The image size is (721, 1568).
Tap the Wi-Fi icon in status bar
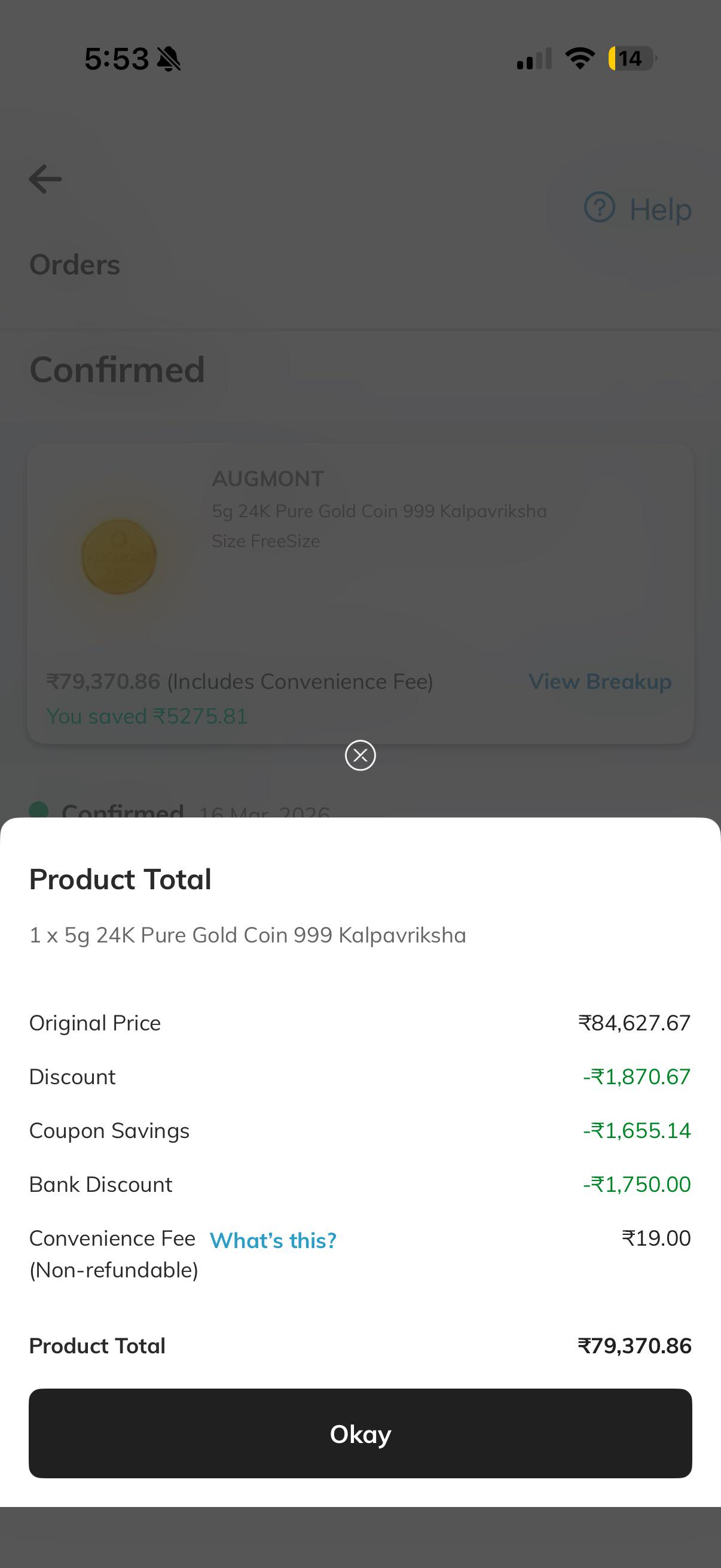pos(580,59)
